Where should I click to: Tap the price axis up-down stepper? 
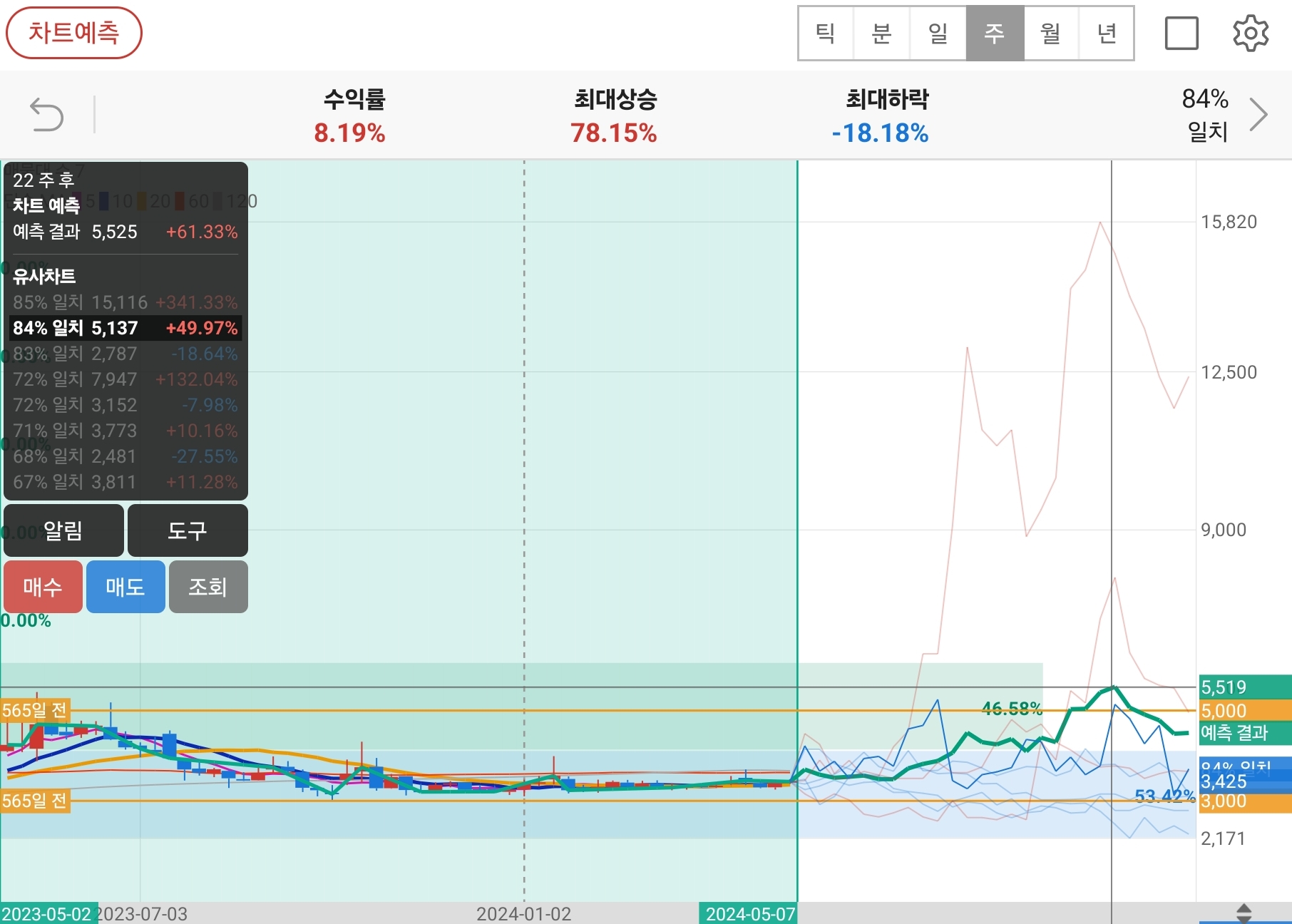tap(1244, 913)
